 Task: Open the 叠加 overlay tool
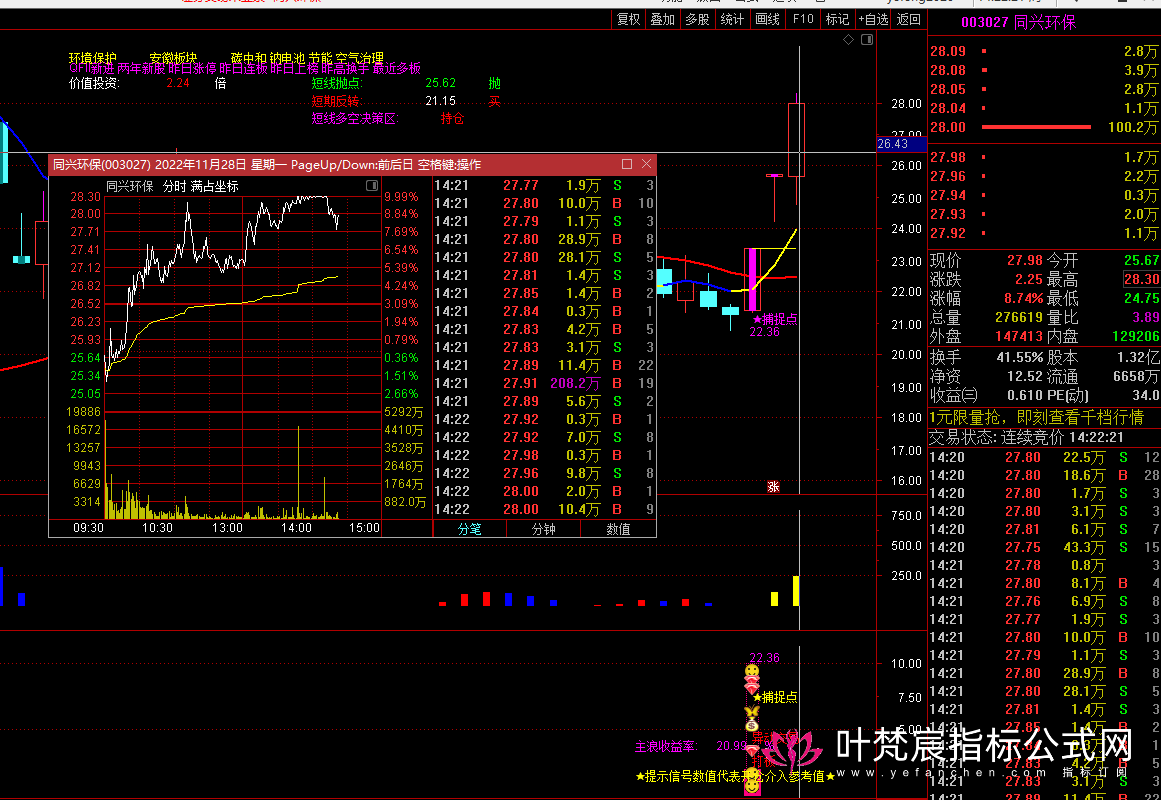tap(662, 19)
